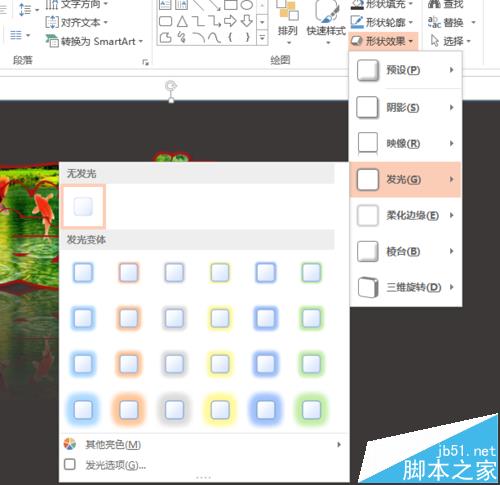Open the 选择 dropdown arrow

[x=468, y=42]
